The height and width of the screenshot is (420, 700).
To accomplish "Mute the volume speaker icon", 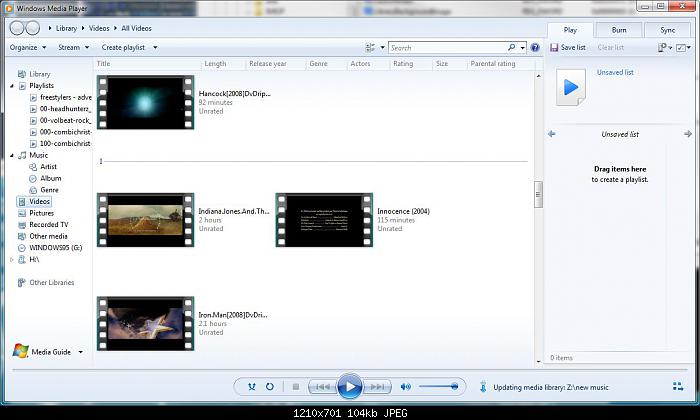I will 405,387.
